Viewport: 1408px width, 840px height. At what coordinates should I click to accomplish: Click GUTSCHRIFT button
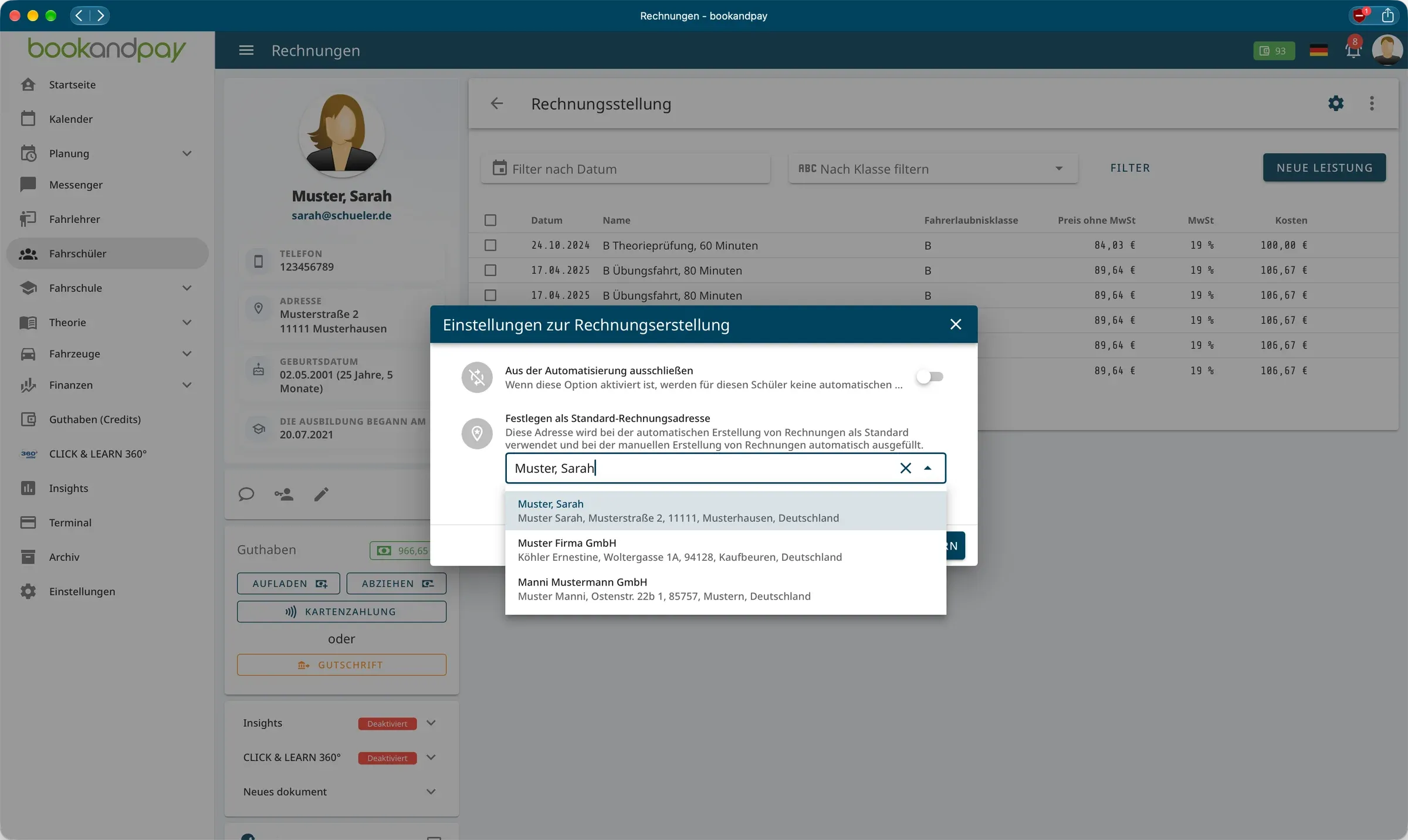click(x=341, y=665)
